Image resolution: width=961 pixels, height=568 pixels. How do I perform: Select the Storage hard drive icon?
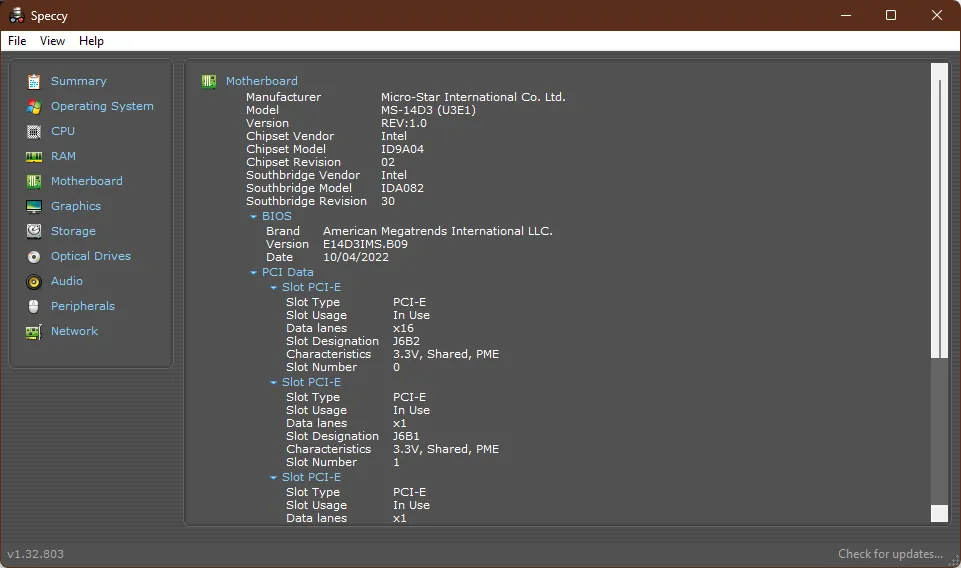coord(34,231)
